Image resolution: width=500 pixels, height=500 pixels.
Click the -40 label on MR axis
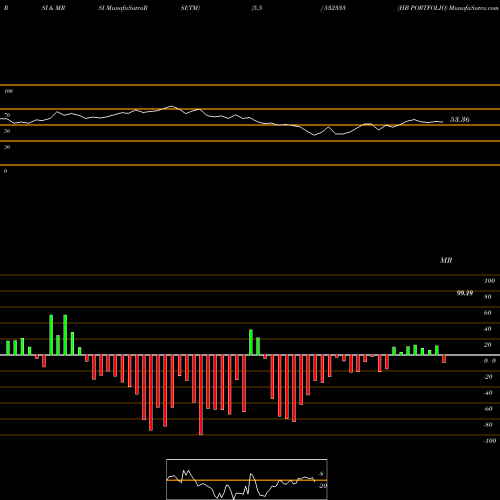pos(488,393)
